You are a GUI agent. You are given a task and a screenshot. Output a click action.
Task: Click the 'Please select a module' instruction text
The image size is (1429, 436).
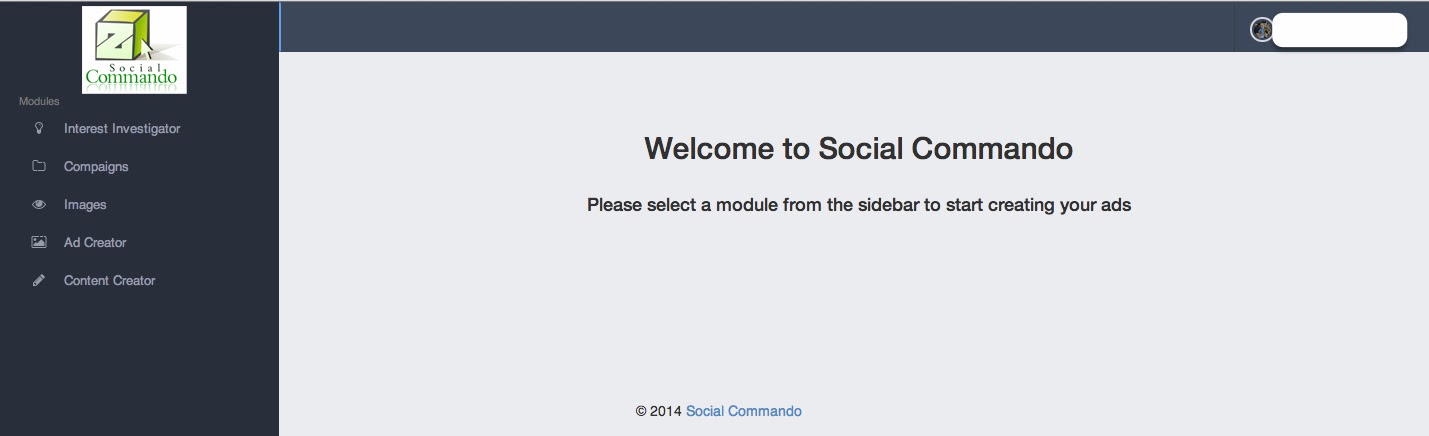click(858, 205)
